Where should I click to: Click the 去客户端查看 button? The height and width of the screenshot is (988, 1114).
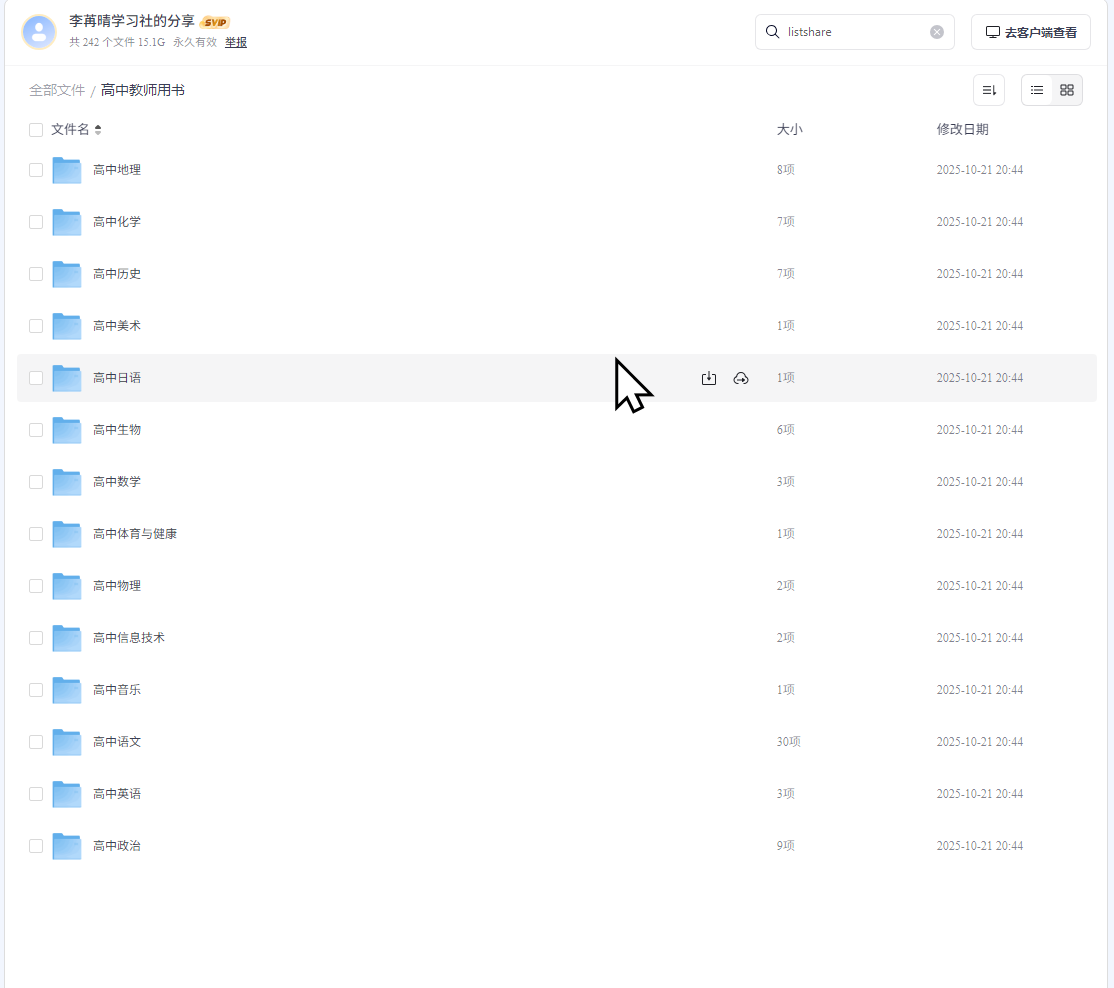[x=1031, y=32]
